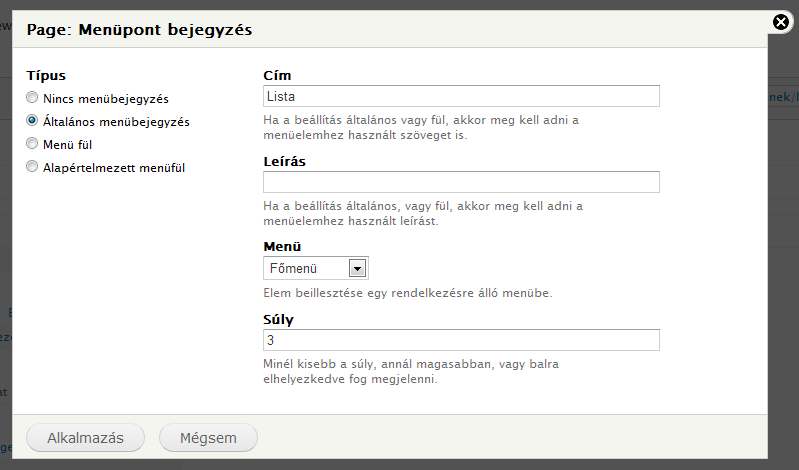Pick Alapértelmezett menüfül radio button
This screenshot has height=470, width=799.
pos(32,166)
